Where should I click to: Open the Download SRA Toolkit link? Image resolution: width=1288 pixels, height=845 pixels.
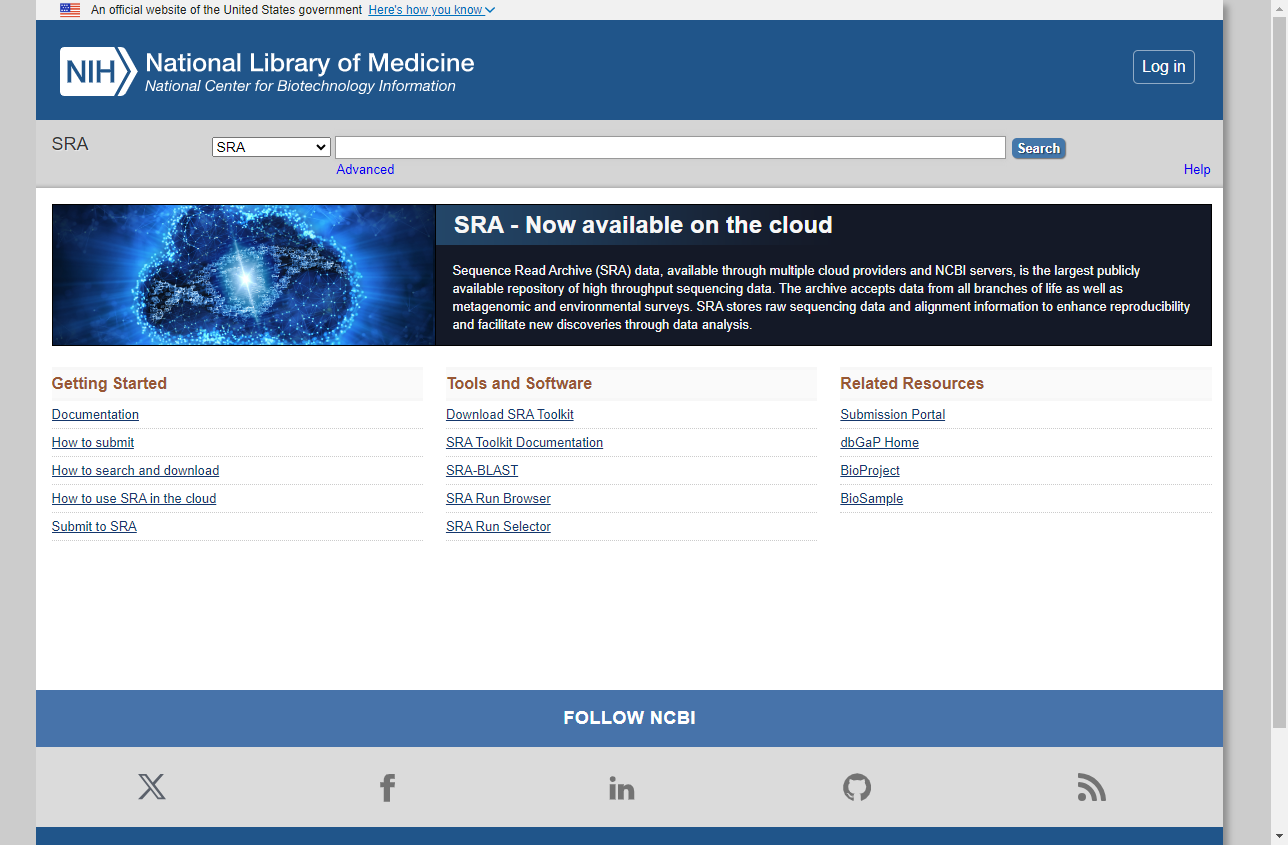click(x=510, y=414)
